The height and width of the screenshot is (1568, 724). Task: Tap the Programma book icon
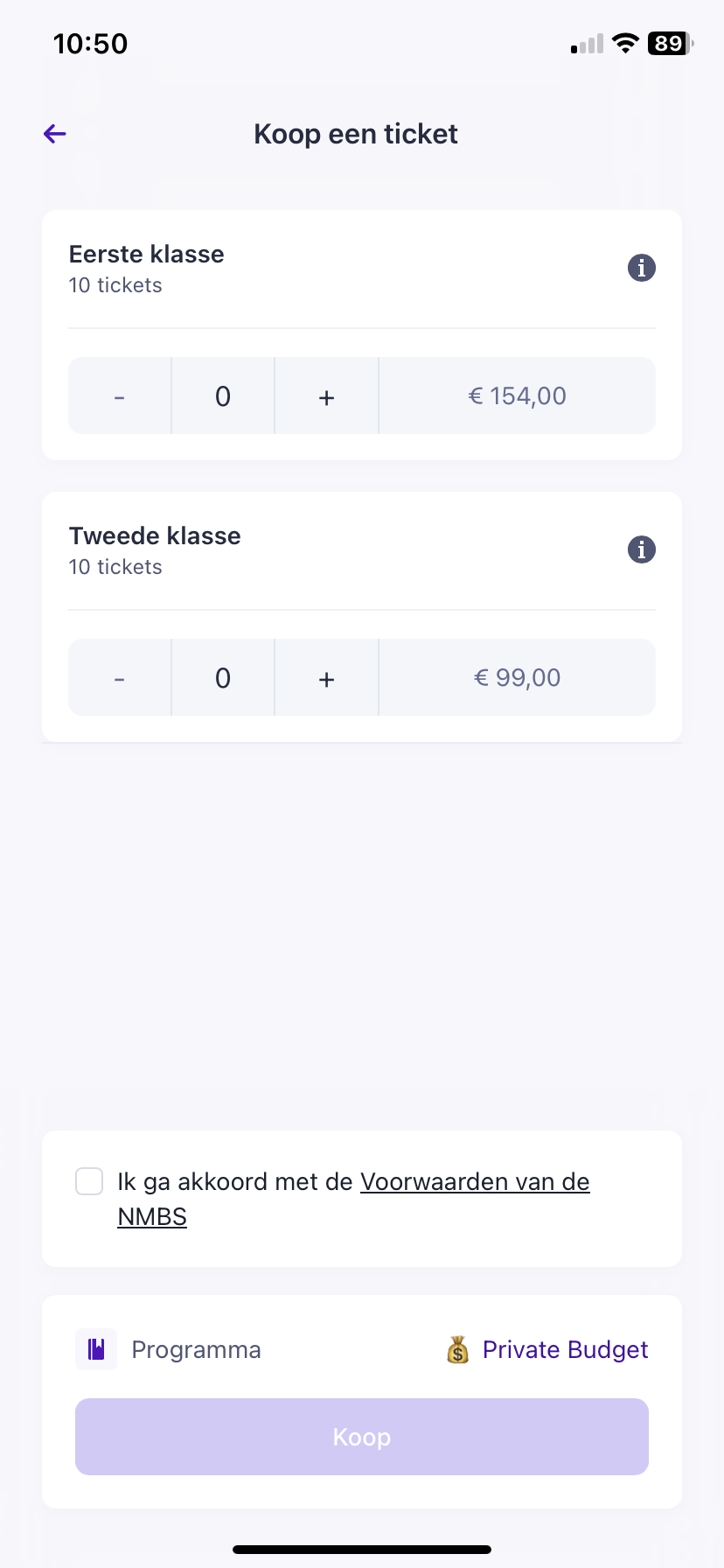[x=96, y=1349]
